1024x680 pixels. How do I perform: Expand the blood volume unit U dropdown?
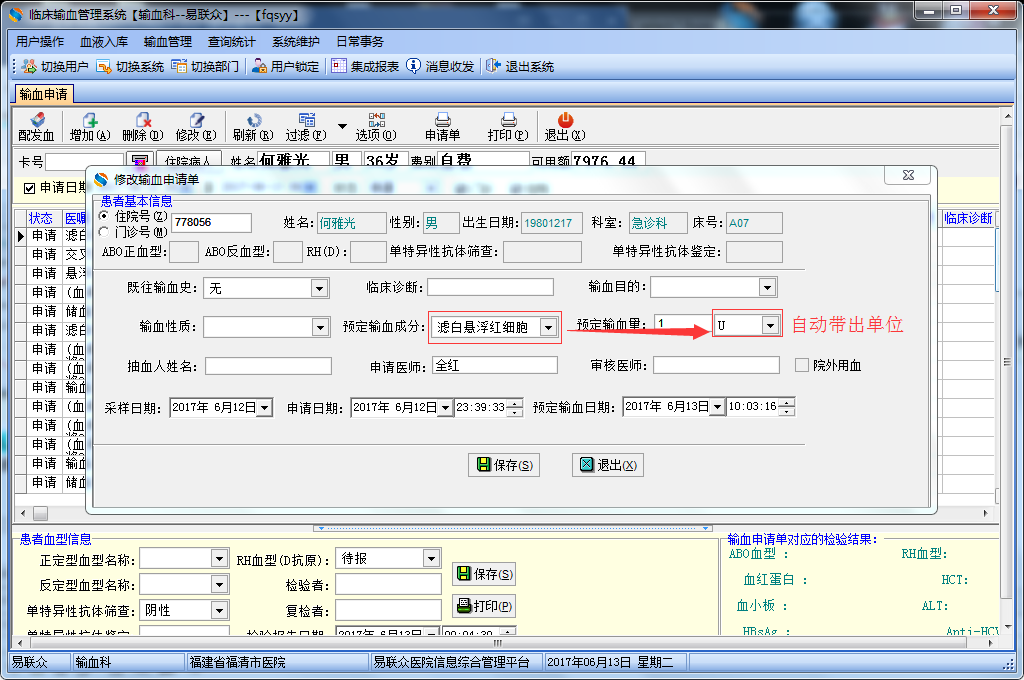coord(771,325)
